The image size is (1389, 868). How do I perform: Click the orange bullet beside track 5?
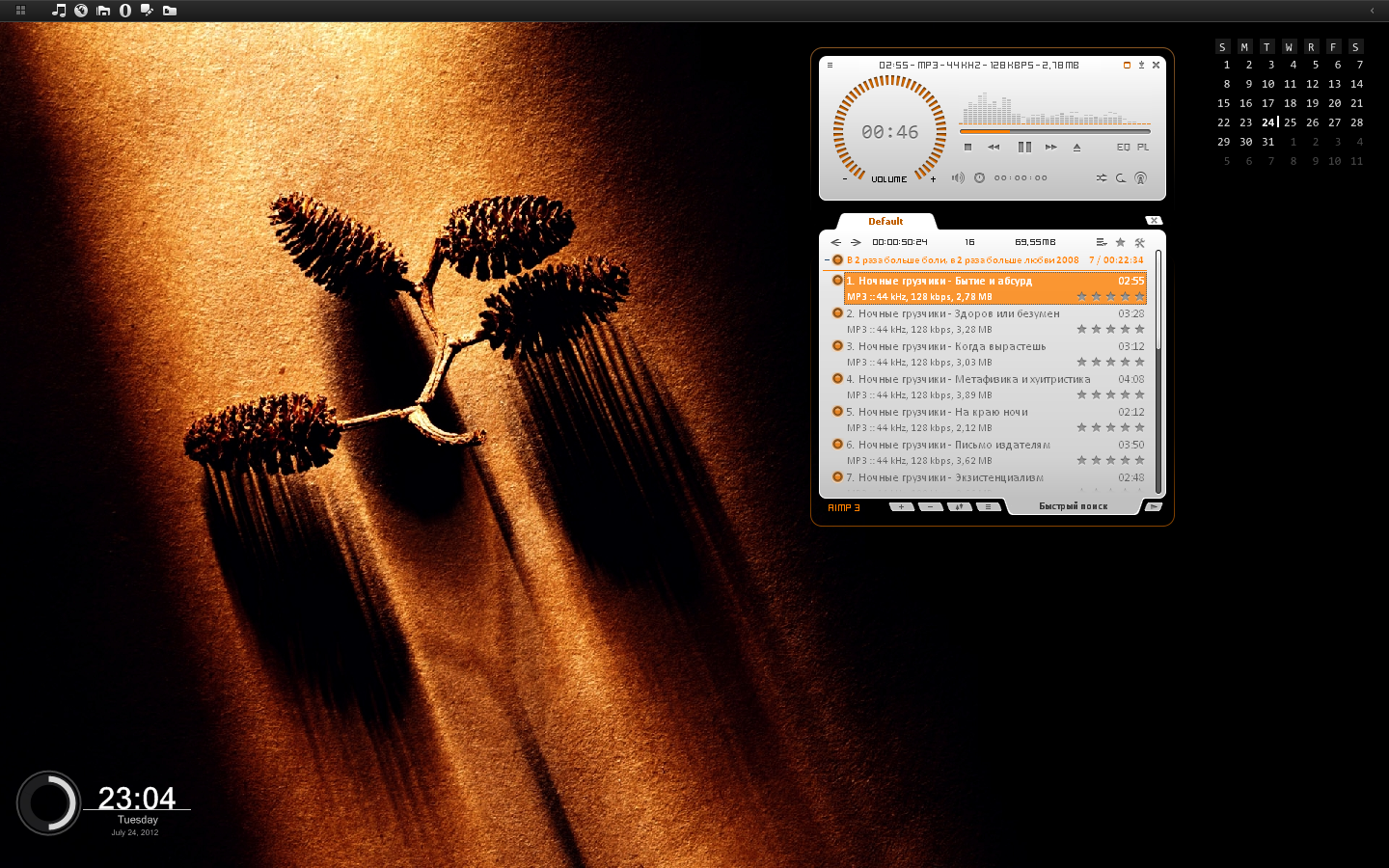[837, 411]
